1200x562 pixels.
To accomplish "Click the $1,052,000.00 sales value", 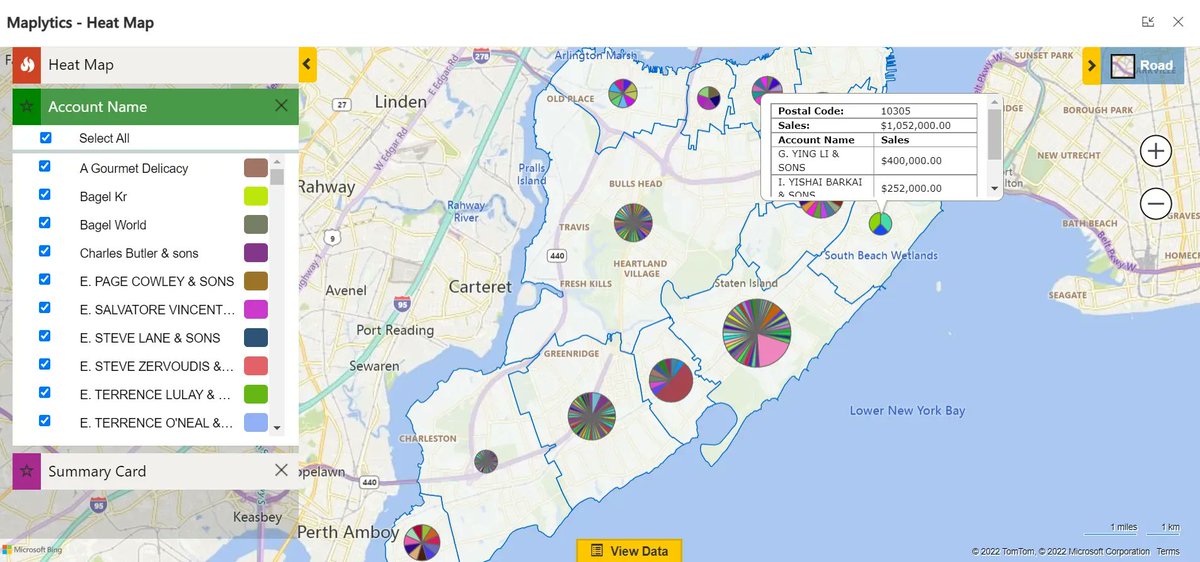I will (915, 126).
